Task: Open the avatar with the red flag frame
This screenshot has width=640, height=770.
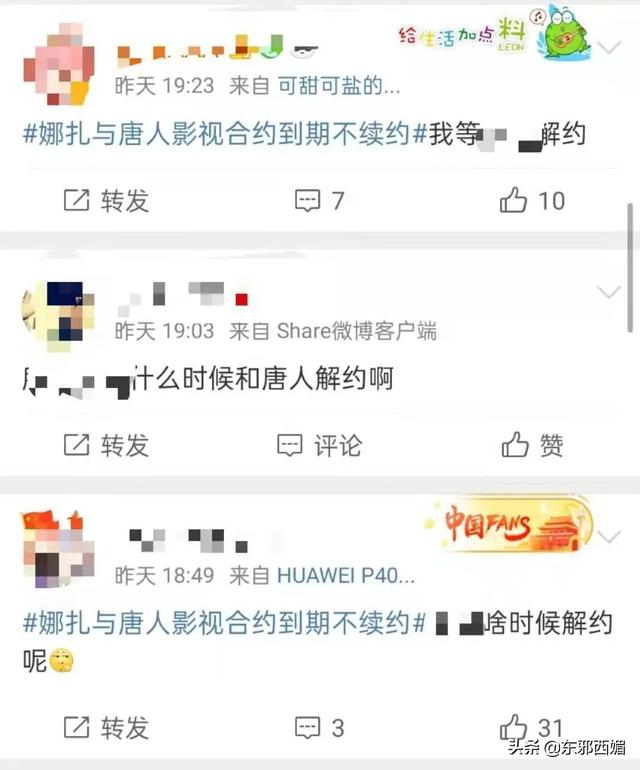Action: [x=58, y=548]
